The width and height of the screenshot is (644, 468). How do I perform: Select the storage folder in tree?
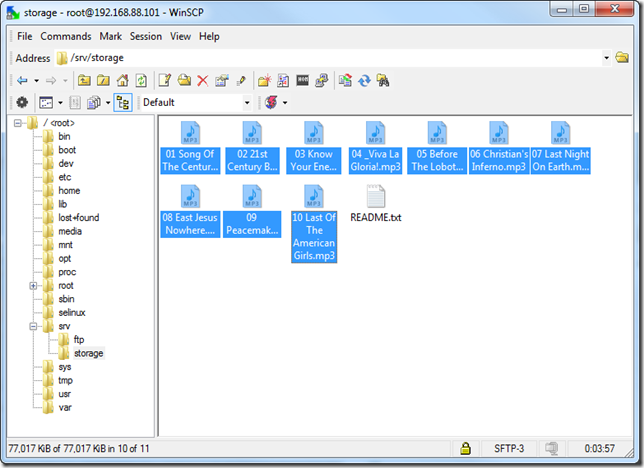click(88, 353)
